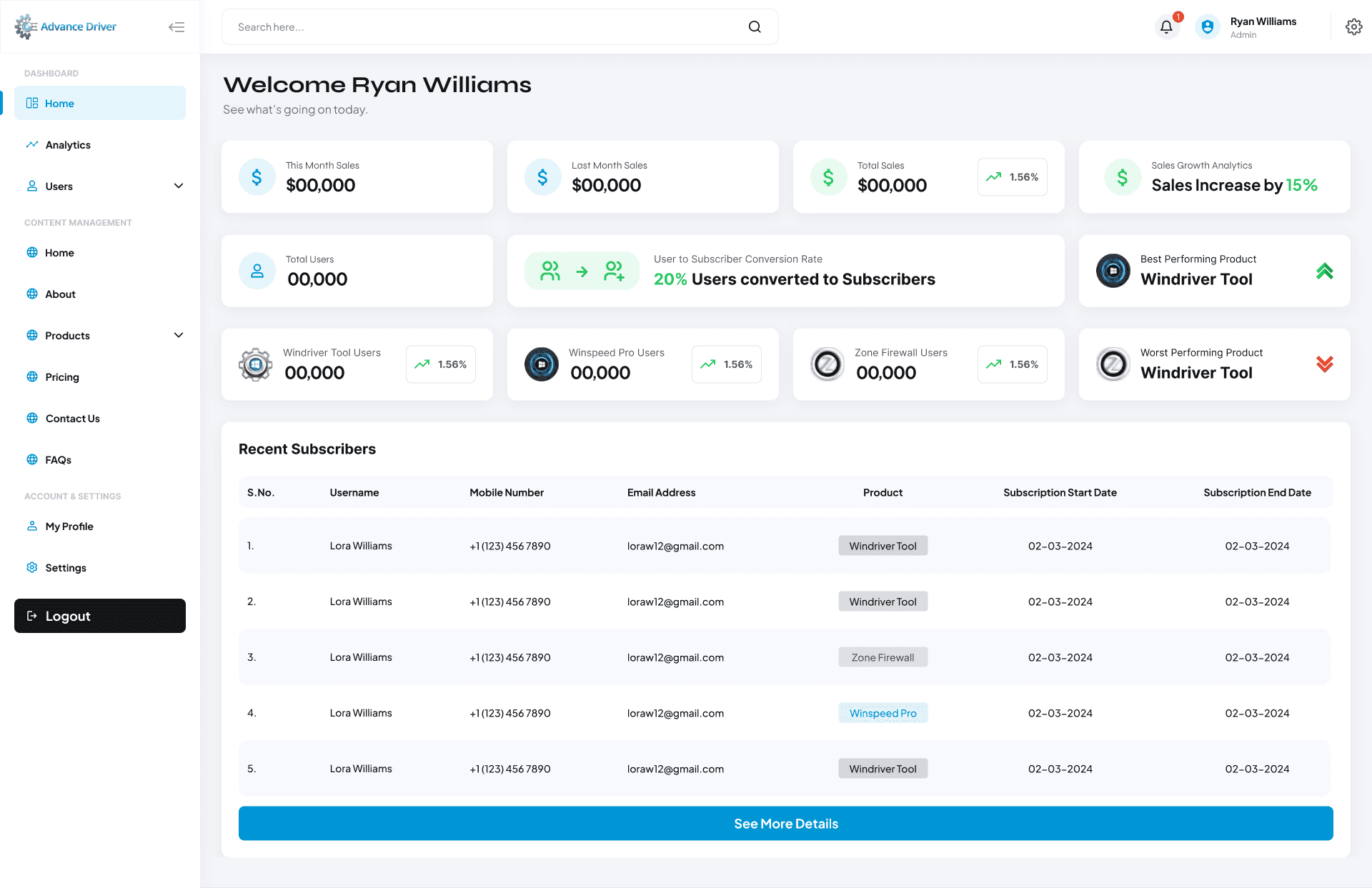Focus the Search here input field
Screen dimensions: 1372x888
486,27
